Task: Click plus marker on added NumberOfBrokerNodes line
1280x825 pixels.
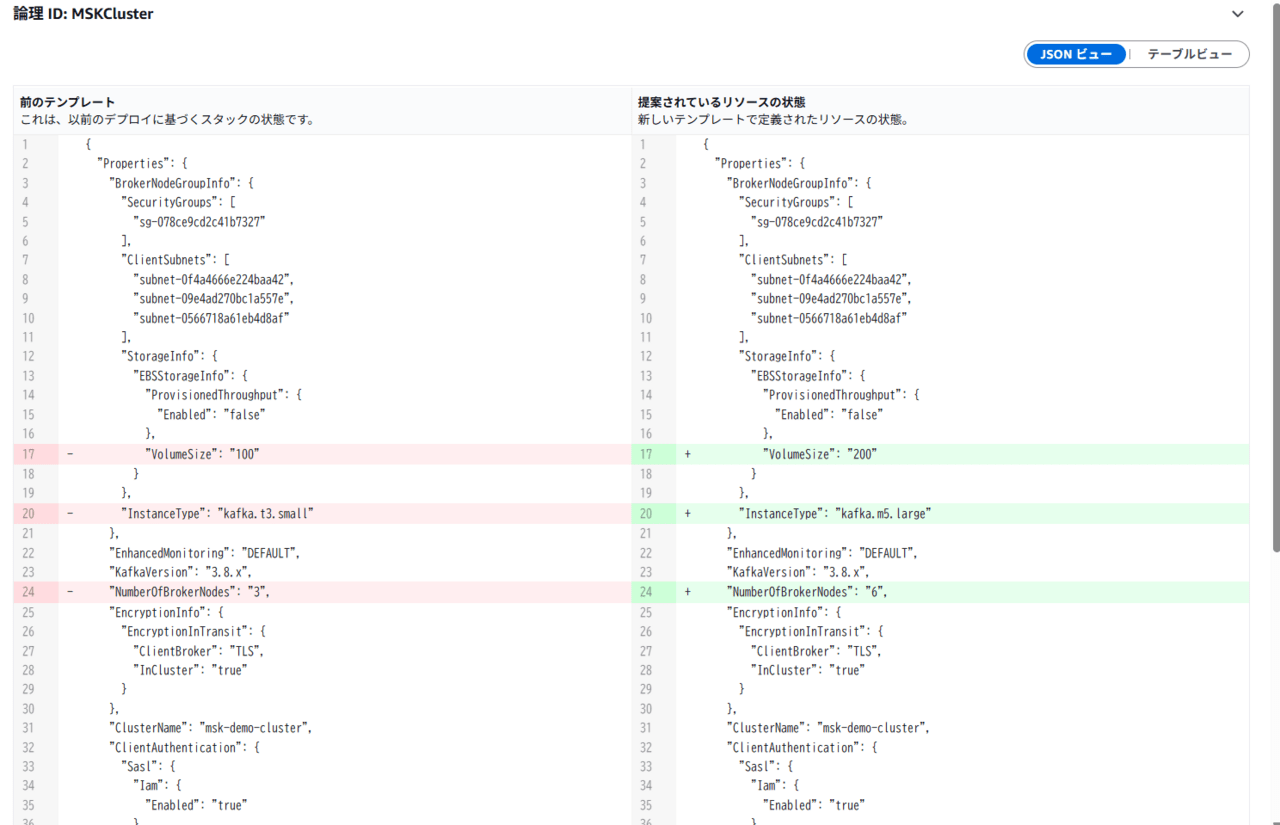Action: (688, 592)
